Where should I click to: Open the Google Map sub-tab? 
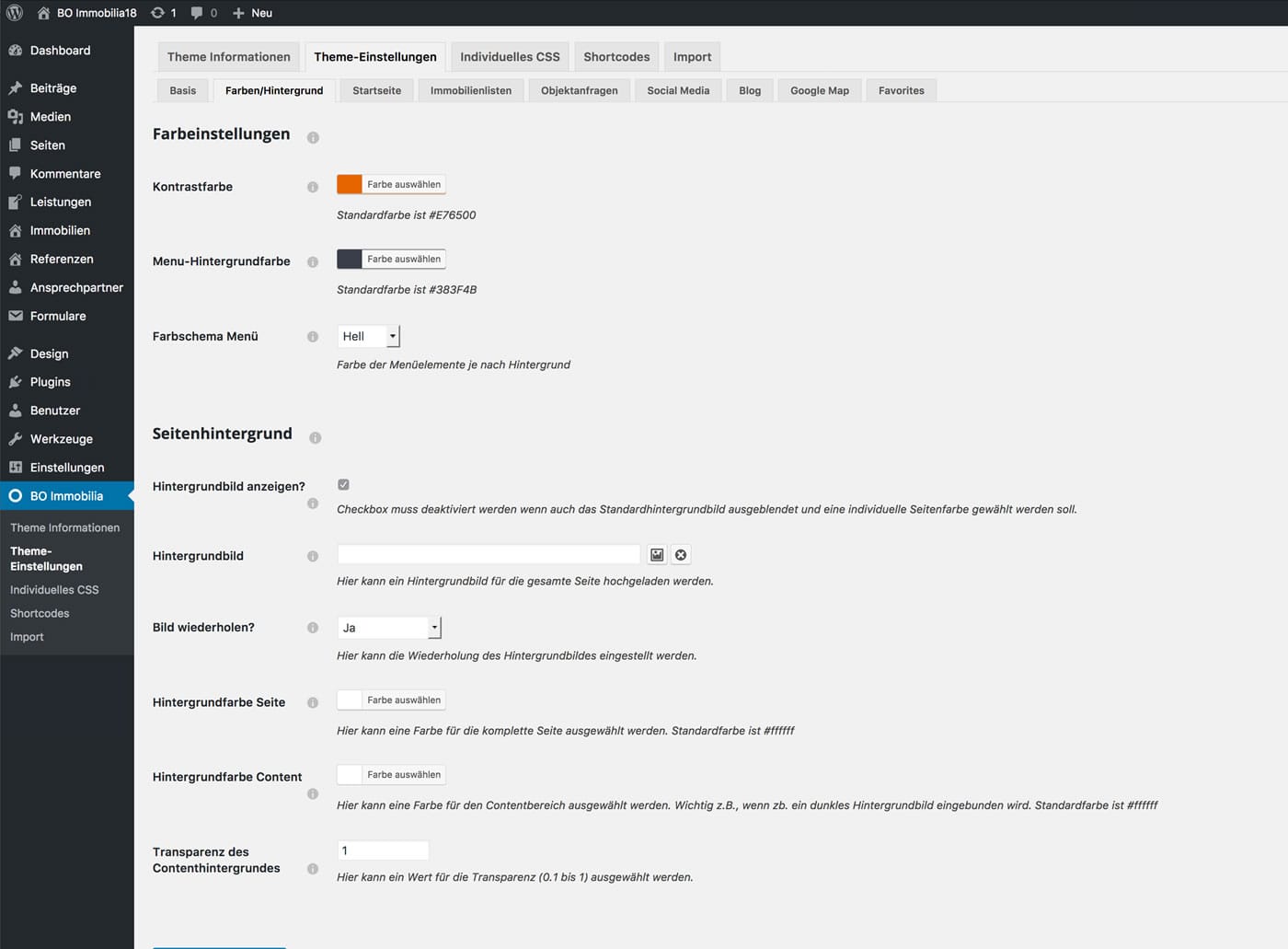pos(819,90)
